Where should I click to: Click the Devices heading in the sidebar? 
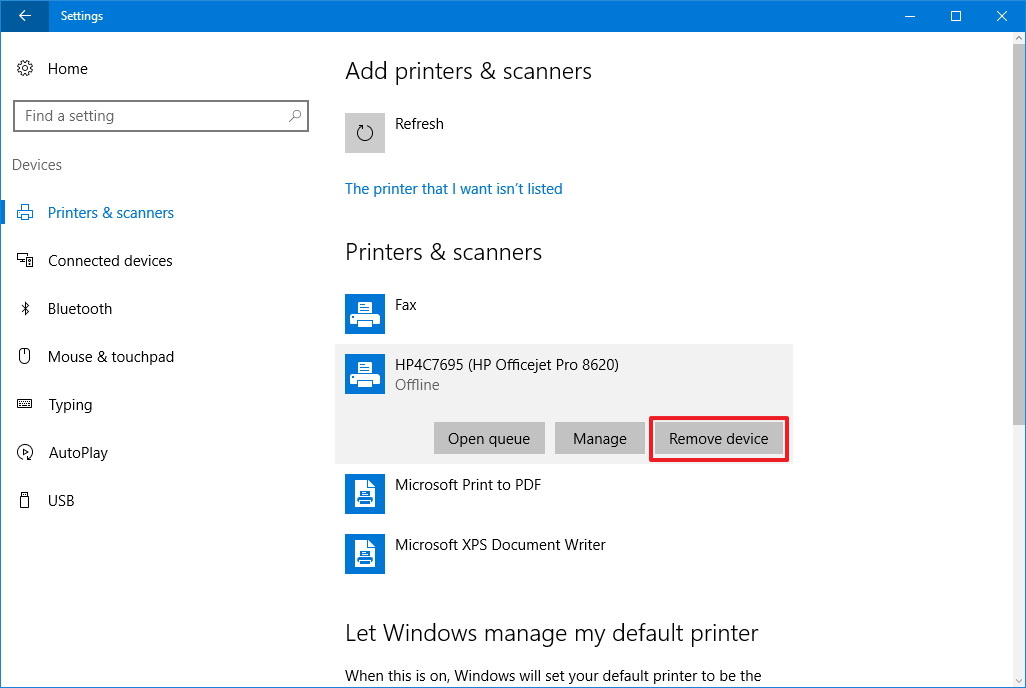pyautogui.click(x=37, y=164)
